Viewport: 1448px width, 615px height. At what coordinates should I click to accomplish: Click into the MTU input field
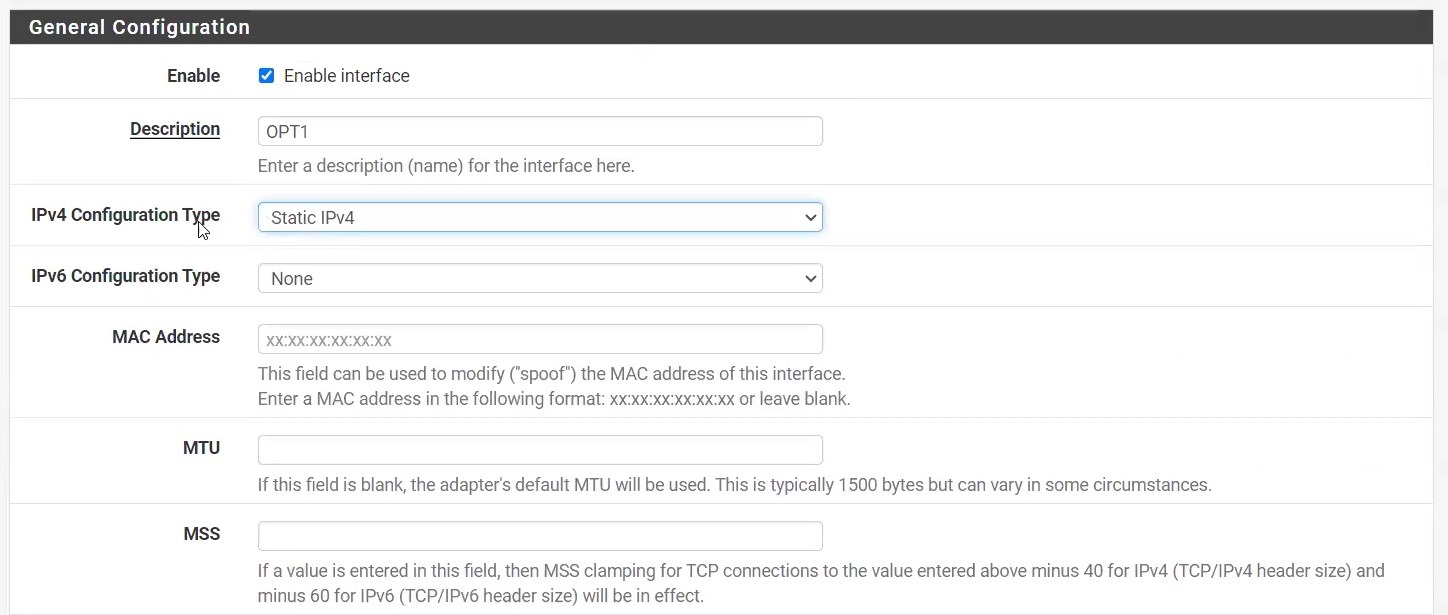point(540,450)
